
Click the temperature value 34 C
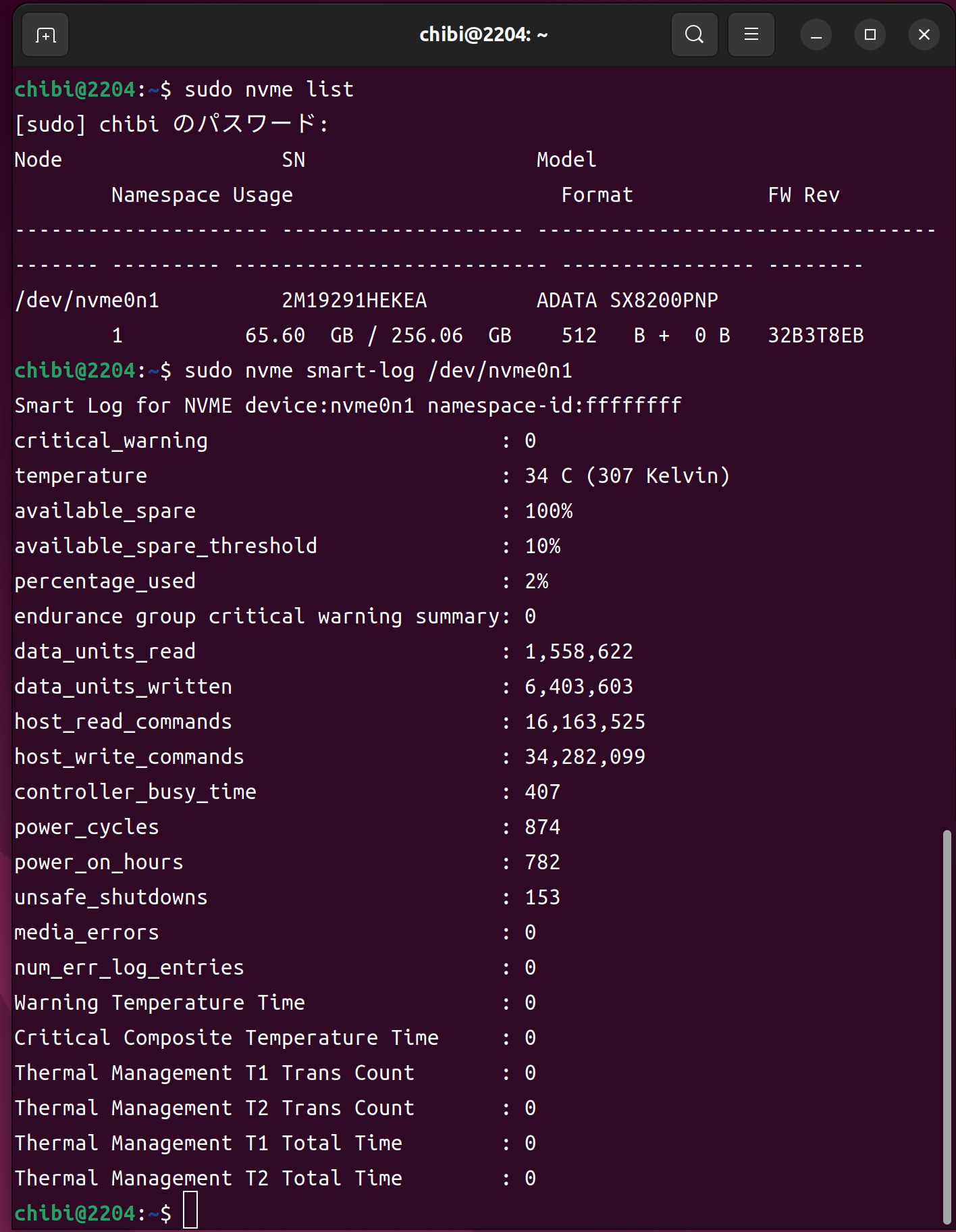coord(548,476)
